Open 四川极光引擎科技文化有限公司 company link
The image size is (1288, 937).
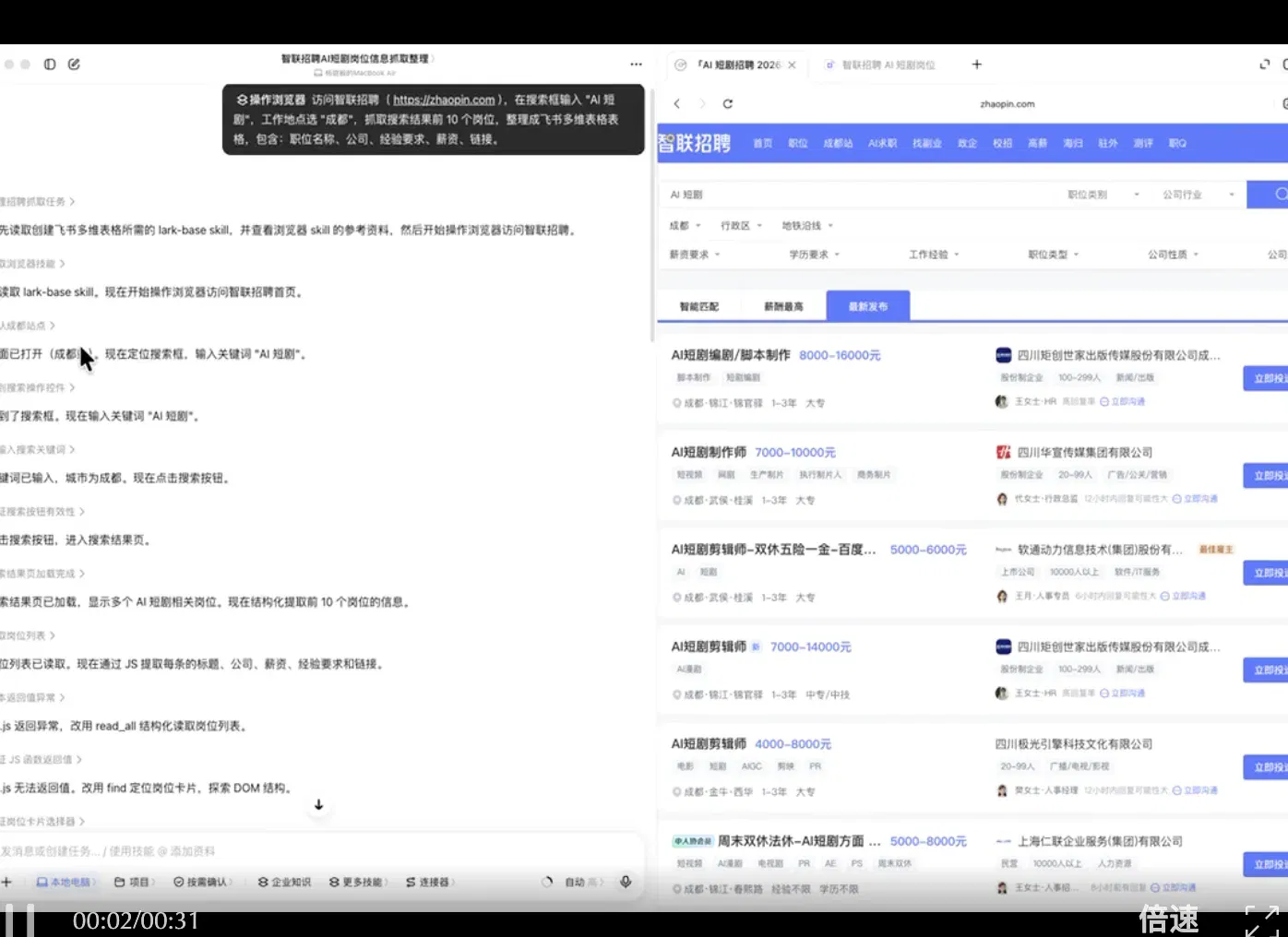pos(1074,744)
